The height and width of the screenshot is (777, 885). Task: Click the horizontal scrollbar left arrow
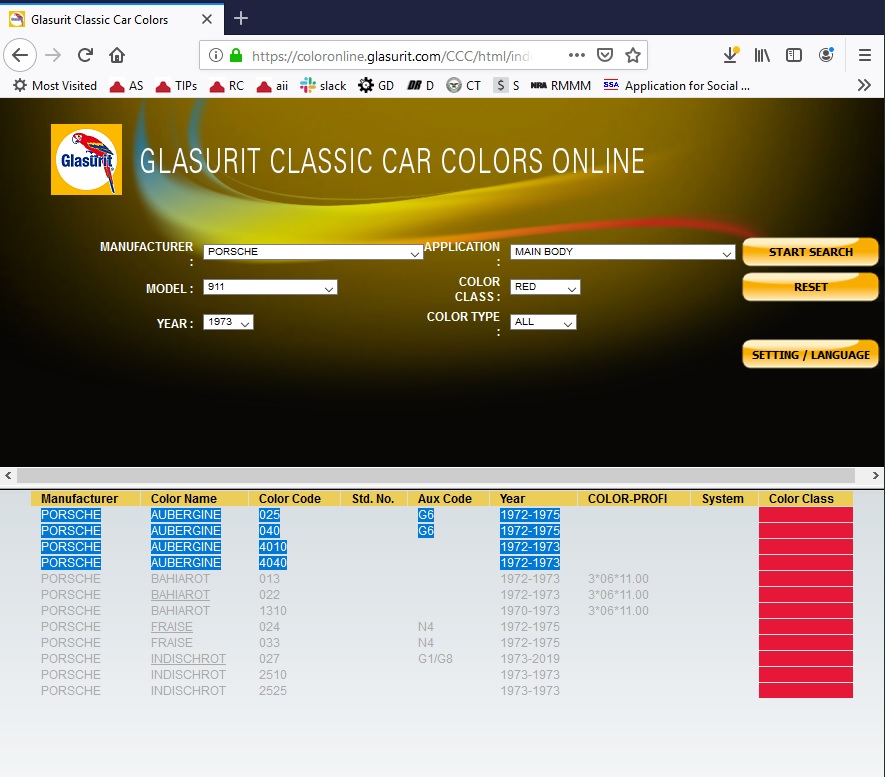point(8,476)
